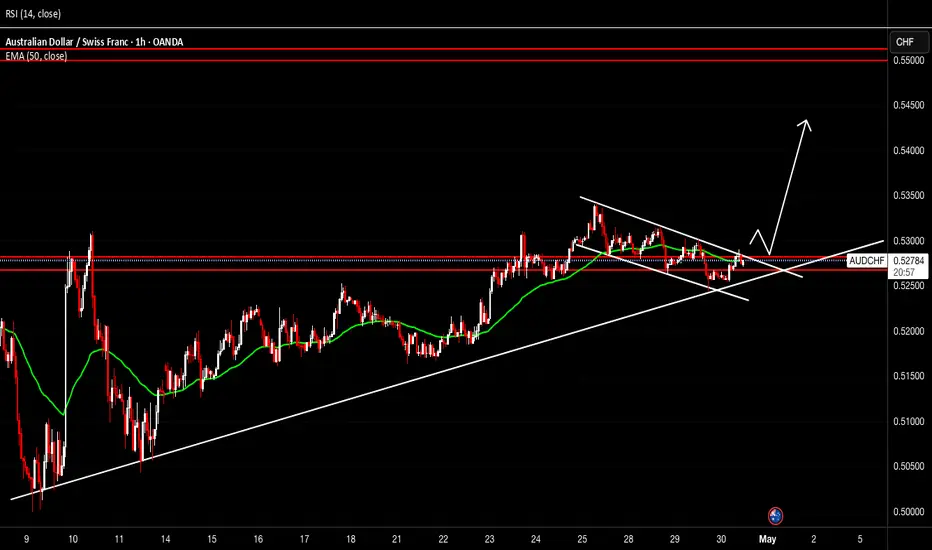Click the RSI (14, close) indicator label
This screenshot has height=550, width=932.
pyautogui.click(x=33, y=14)
